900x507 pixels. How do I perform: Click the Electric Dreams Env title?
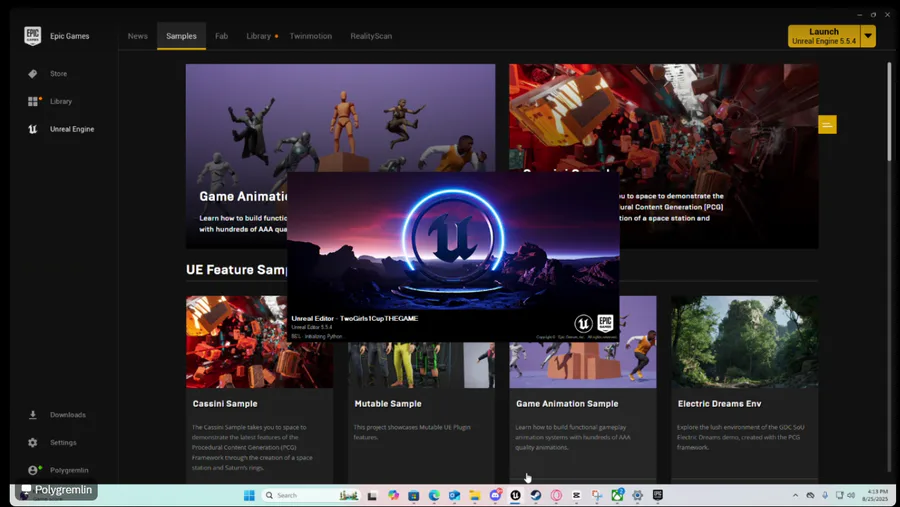(719, 404)
